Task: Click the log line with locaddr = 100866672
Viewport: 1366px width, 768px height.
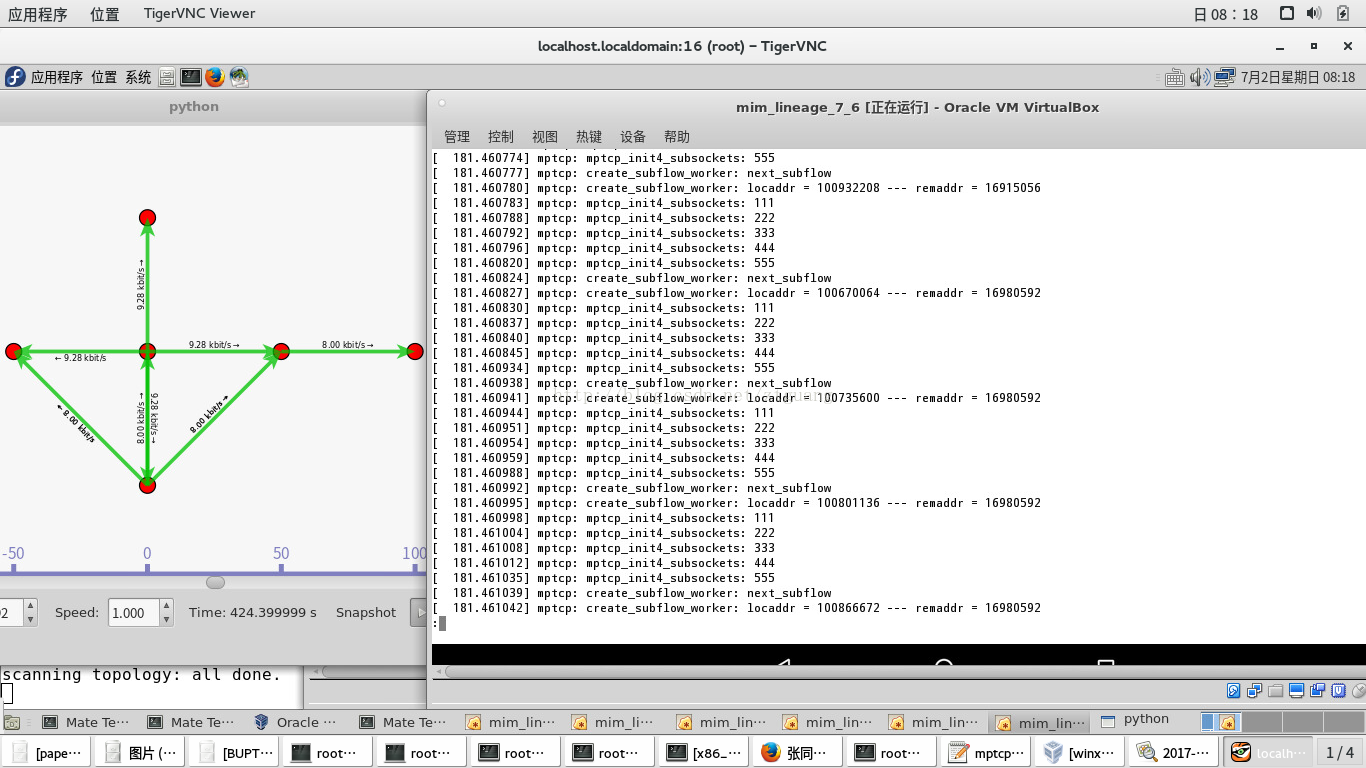Action: click(737, 608)
